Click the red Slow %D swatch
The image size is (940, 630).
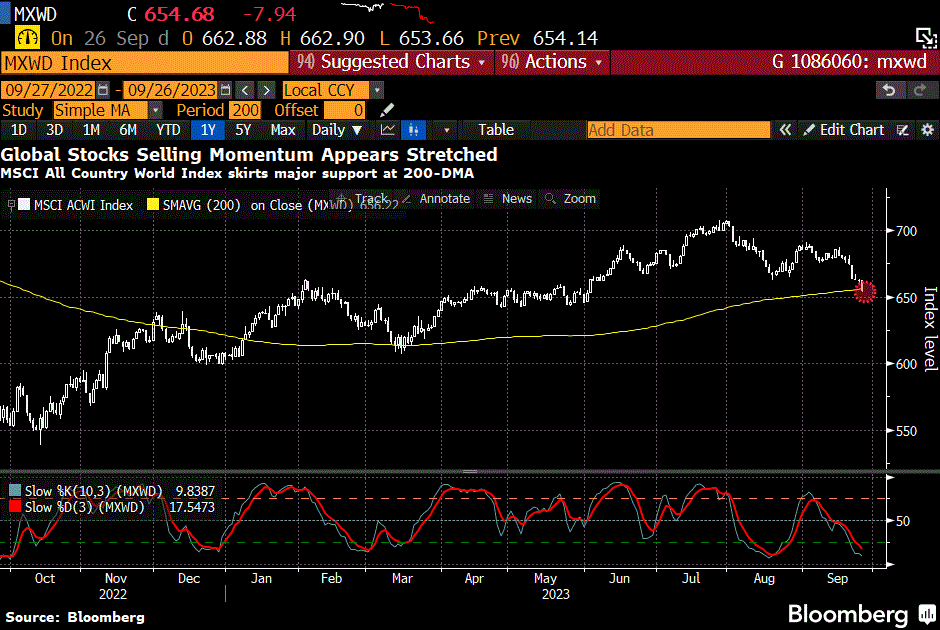click(15, 507)
